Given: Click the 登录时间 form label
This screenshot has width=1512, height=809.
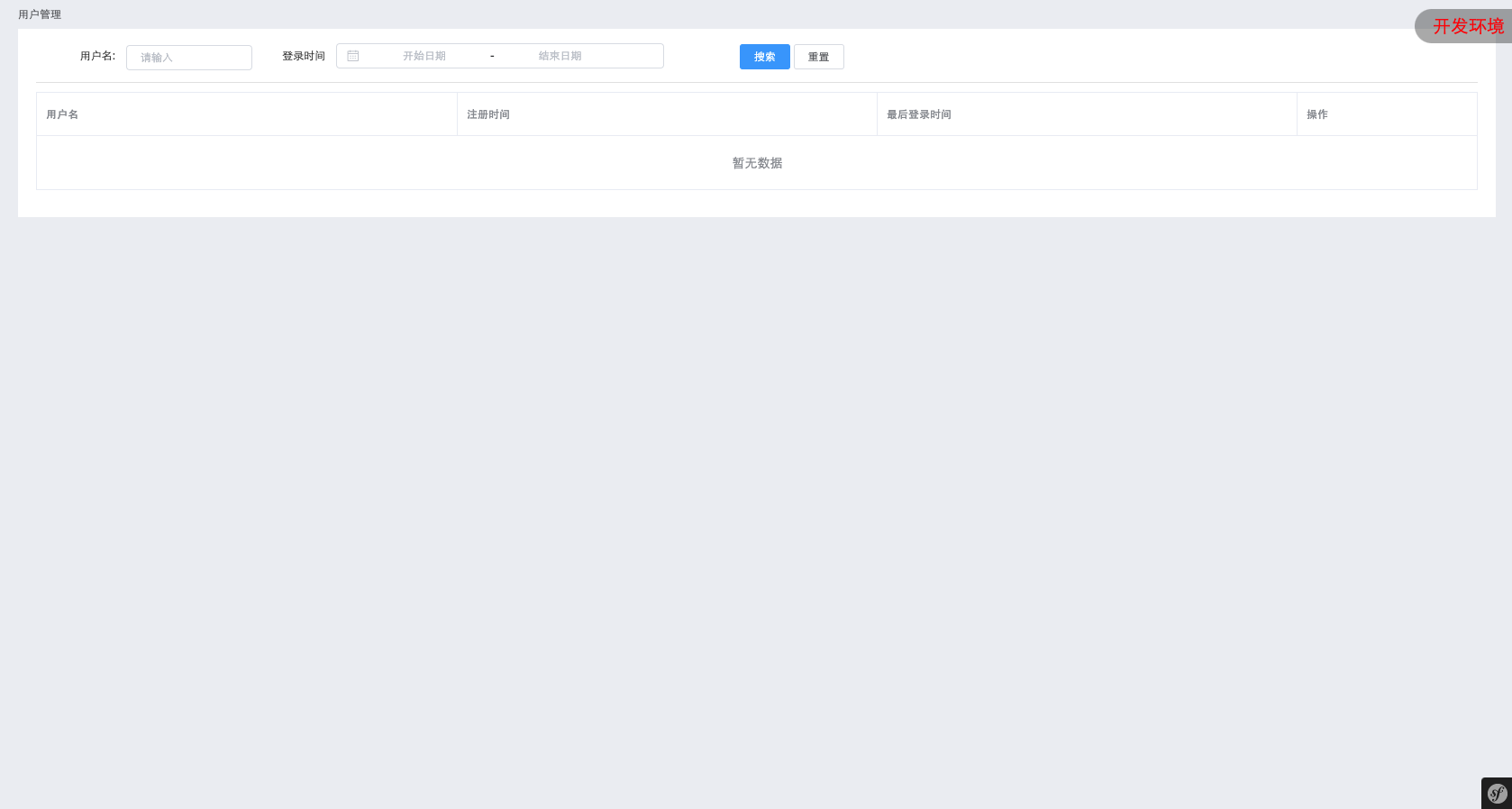Looking at the screenshot, I should (304, 56).
